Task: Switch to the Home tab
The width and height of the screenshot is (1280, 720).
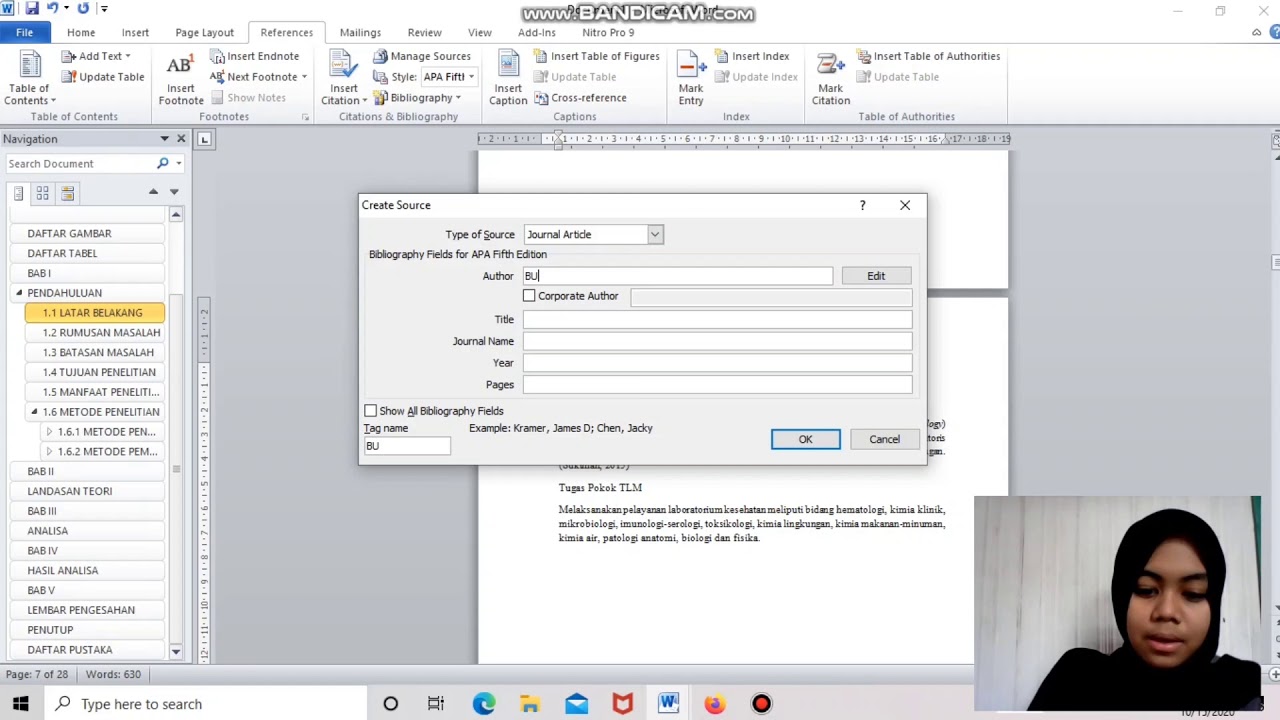Action: pyautogui.click(x=81, y=32)
